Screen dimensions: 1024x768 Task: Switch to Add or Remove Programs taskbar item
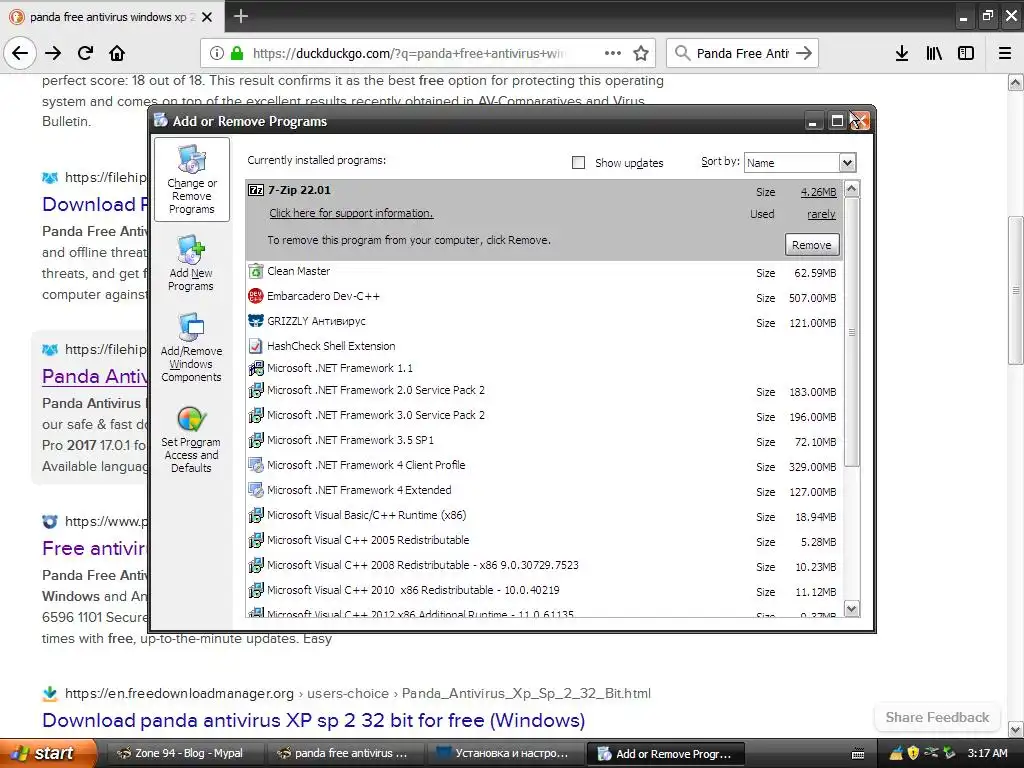[666, 754]
